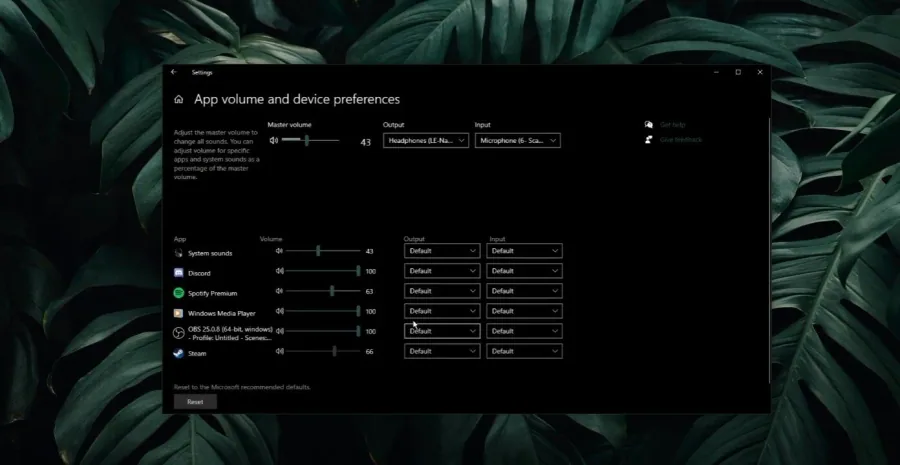This screenshot has width=900, height=465.
Task: Mute Discord speaker icon
Action: pos(280,271)
